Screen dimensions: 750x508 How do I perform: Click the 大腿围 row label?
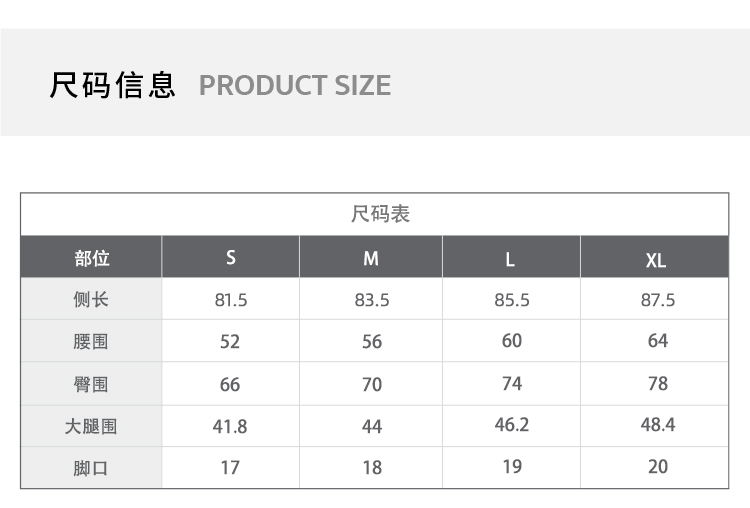point(91,426)
